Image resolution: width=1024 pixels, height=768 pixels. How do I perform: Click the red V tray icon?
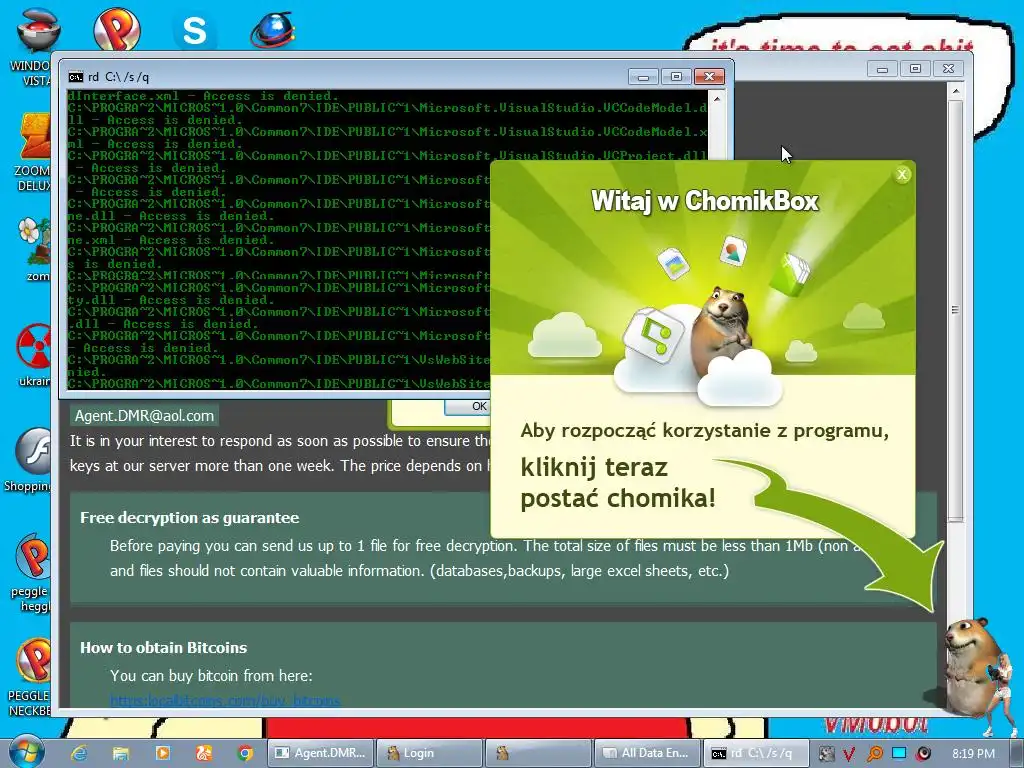pos(850,754)
